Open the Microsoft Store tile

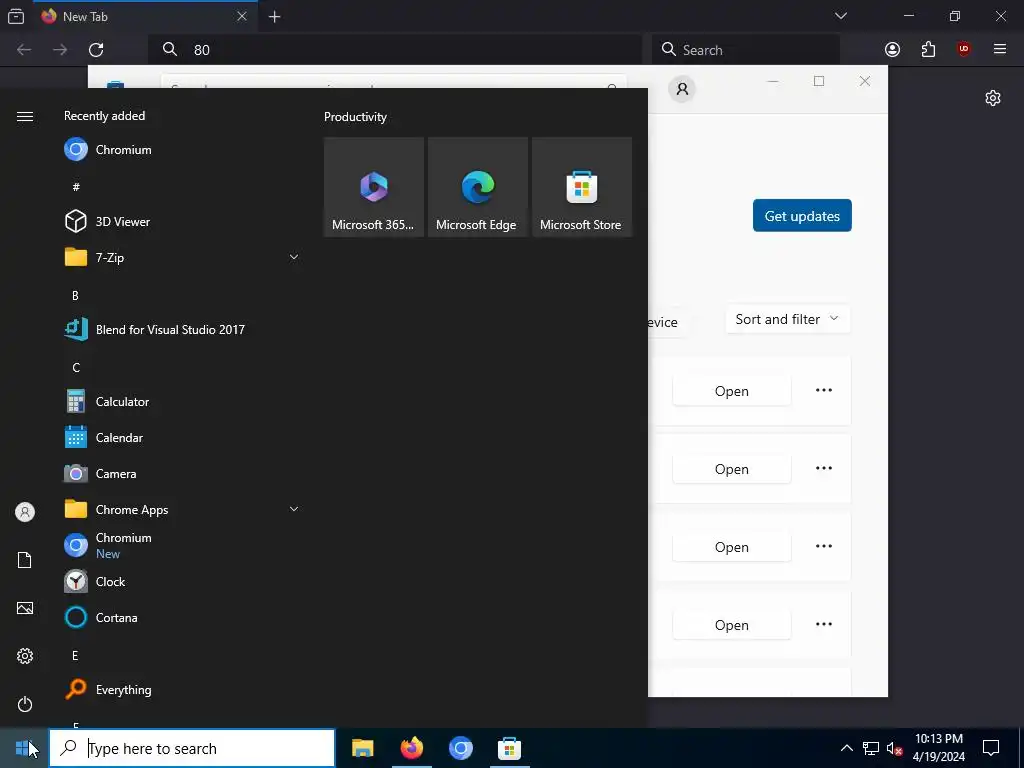[582, 187]
